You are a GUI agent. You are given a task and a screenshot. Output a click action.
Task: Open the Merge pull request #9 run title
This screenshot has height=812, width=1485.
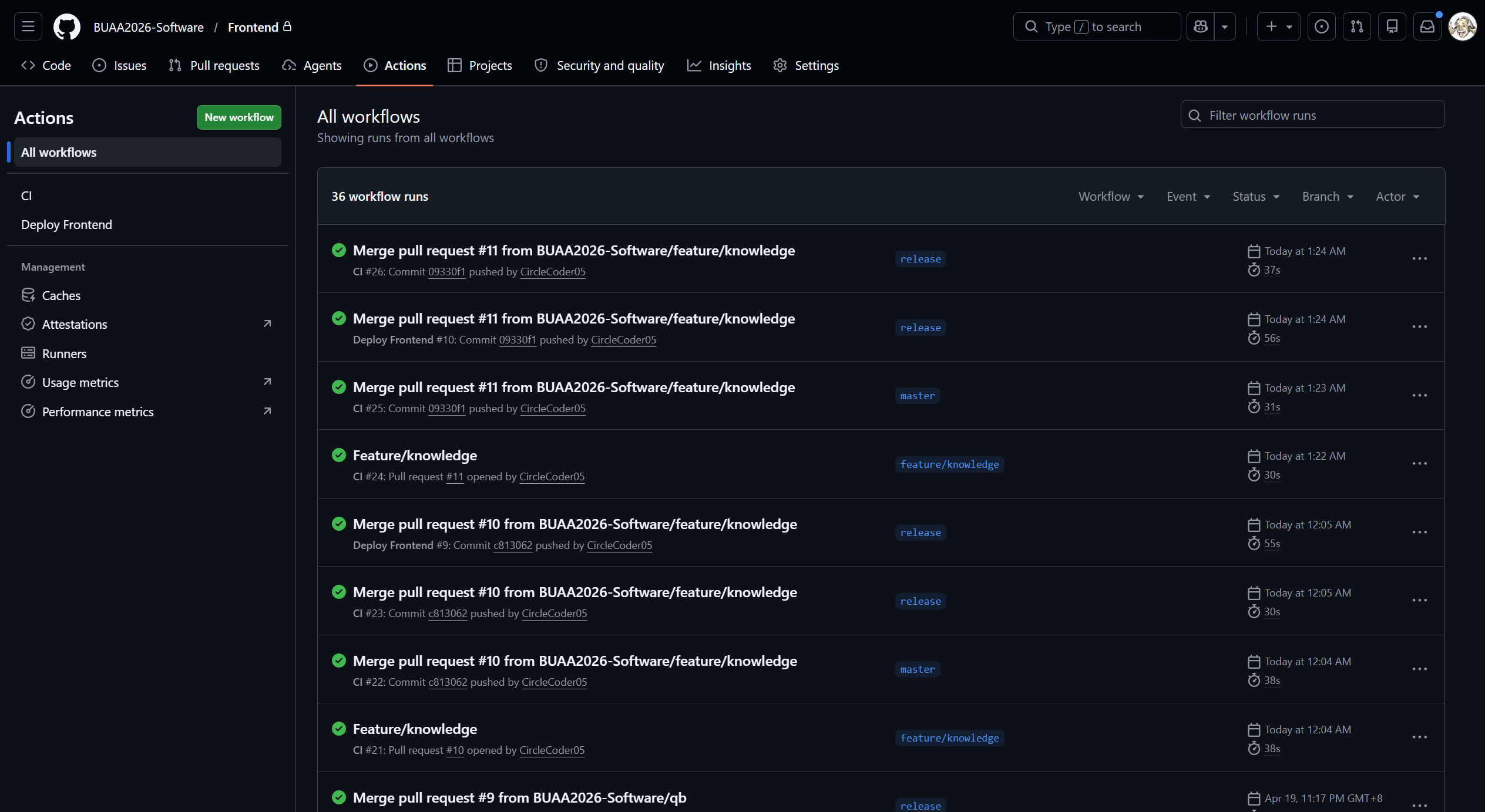519,797
